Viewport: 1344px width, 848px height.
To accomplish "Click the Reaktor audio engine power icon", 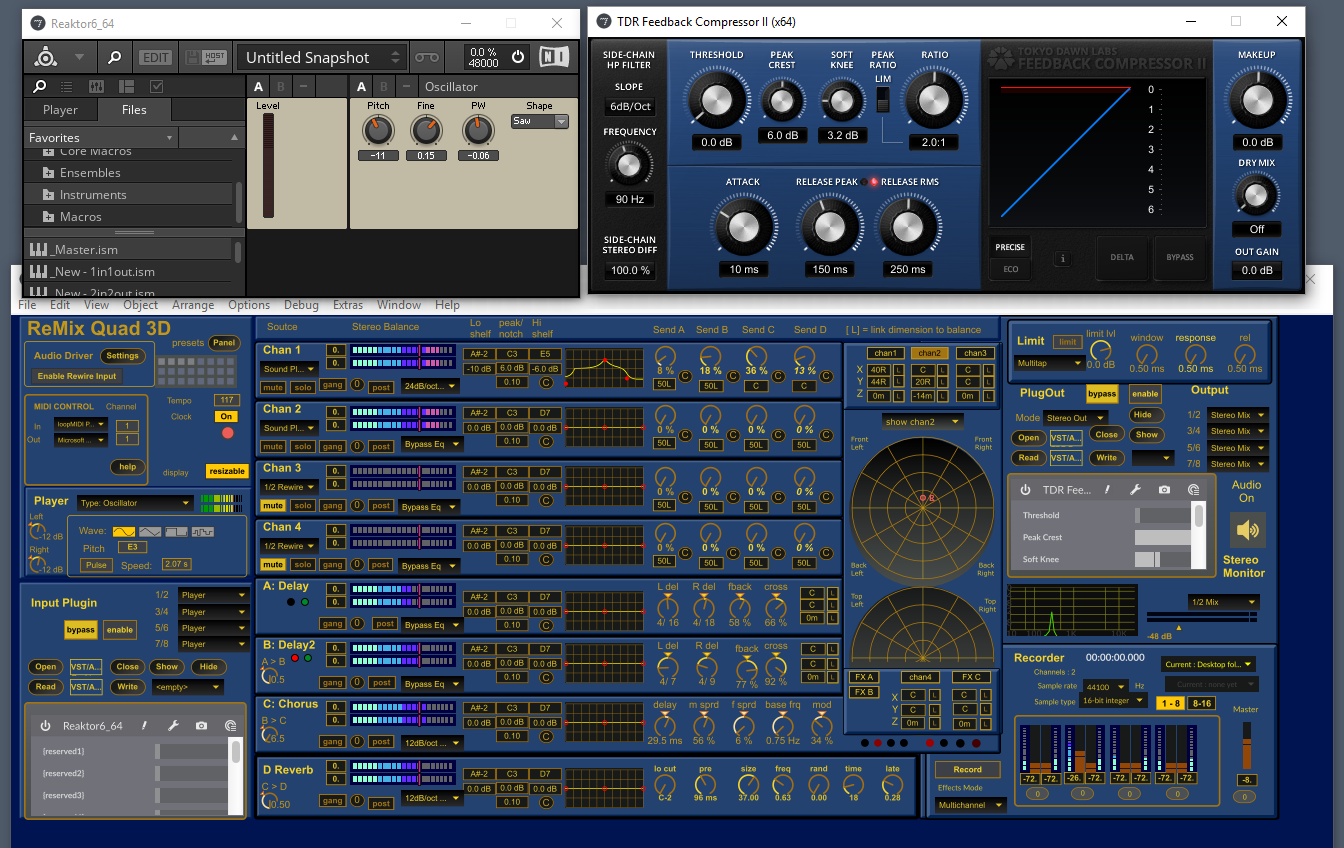I will tap(518, 57).
